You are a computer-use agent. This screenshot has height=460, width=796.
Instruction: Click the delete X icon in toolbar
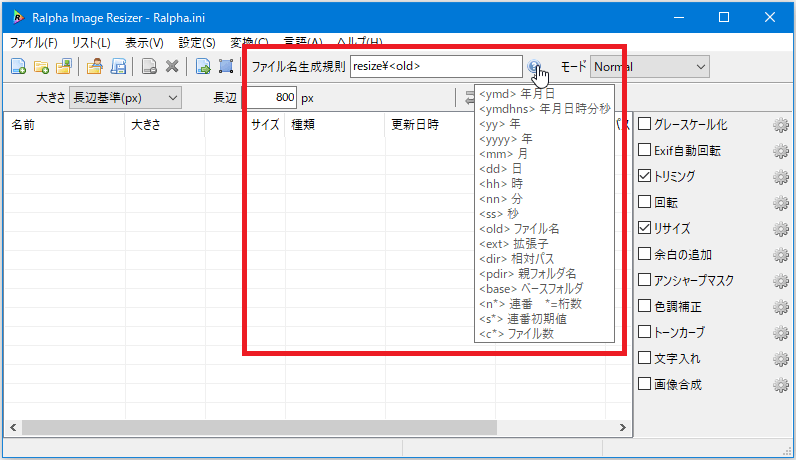point(172,67)
